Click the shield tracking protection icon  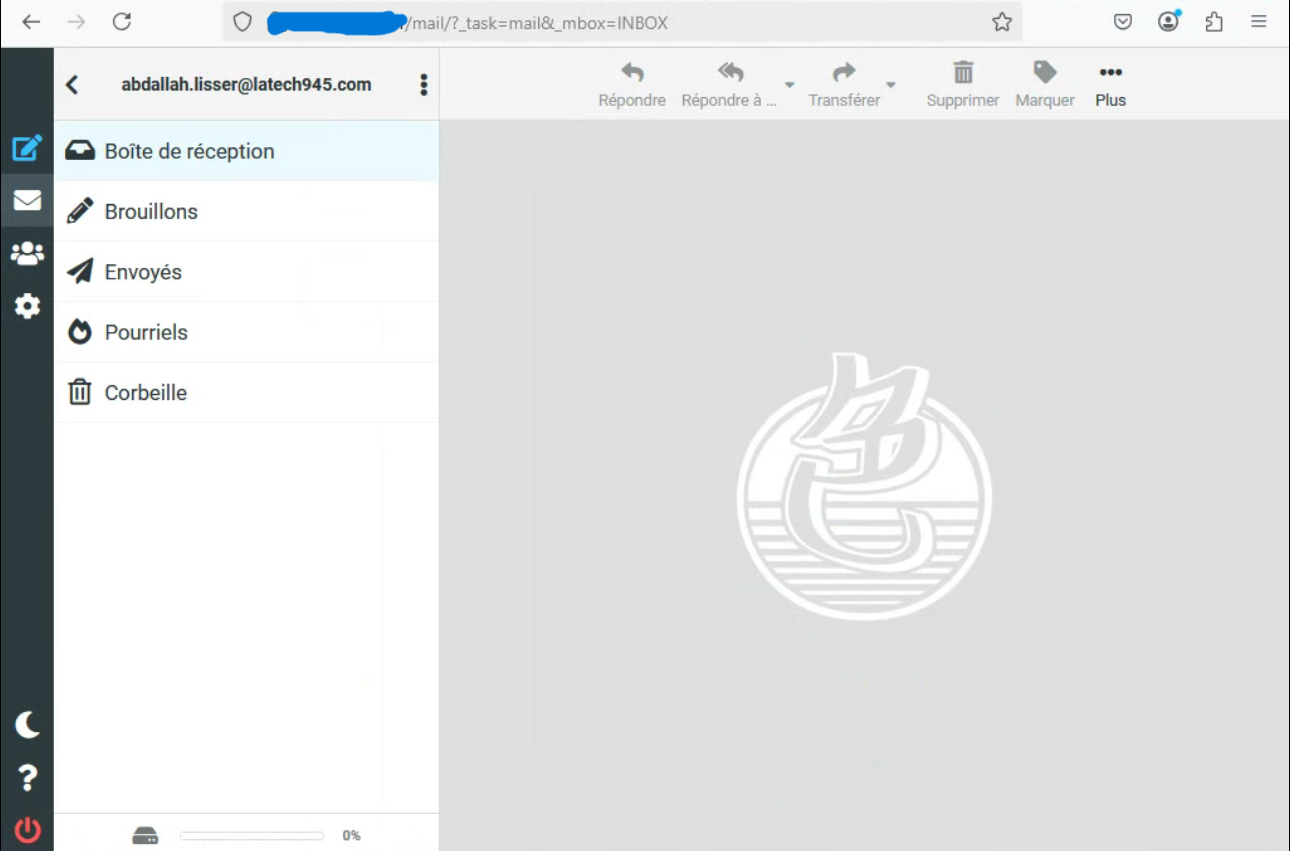tap(242, 22)
